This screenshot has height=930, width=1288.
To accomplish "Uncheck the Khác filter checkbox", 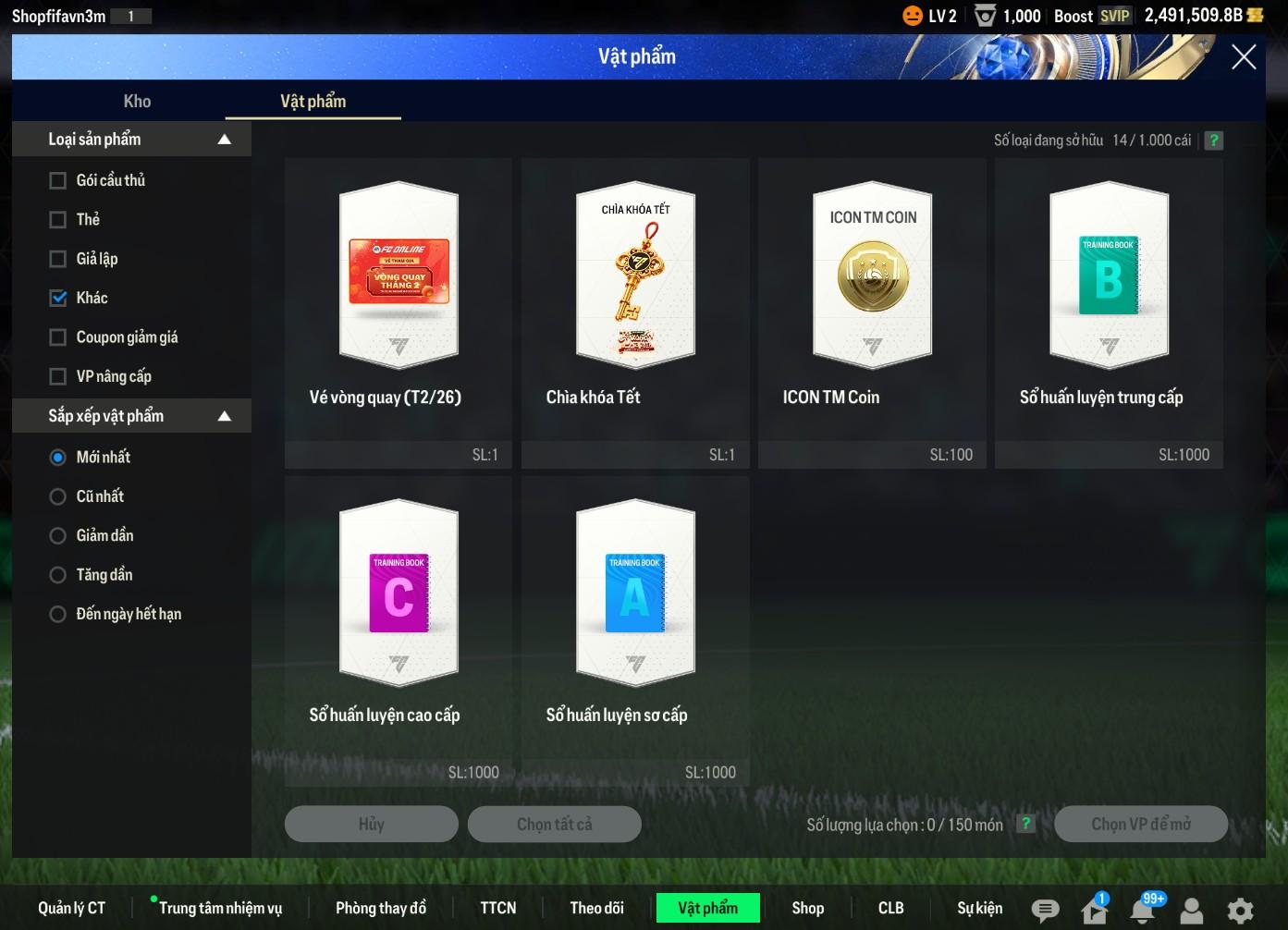I will tap(58, 298).
